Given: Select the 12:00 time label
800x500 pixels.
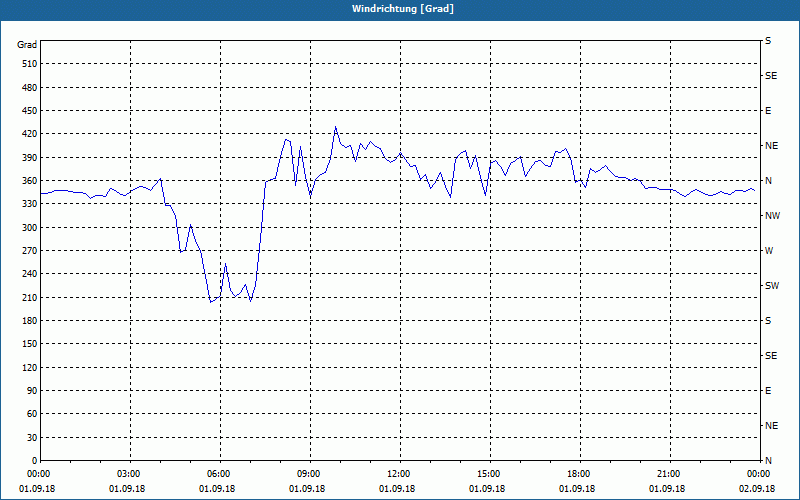Looking at the screenshot, I should 399,474.
